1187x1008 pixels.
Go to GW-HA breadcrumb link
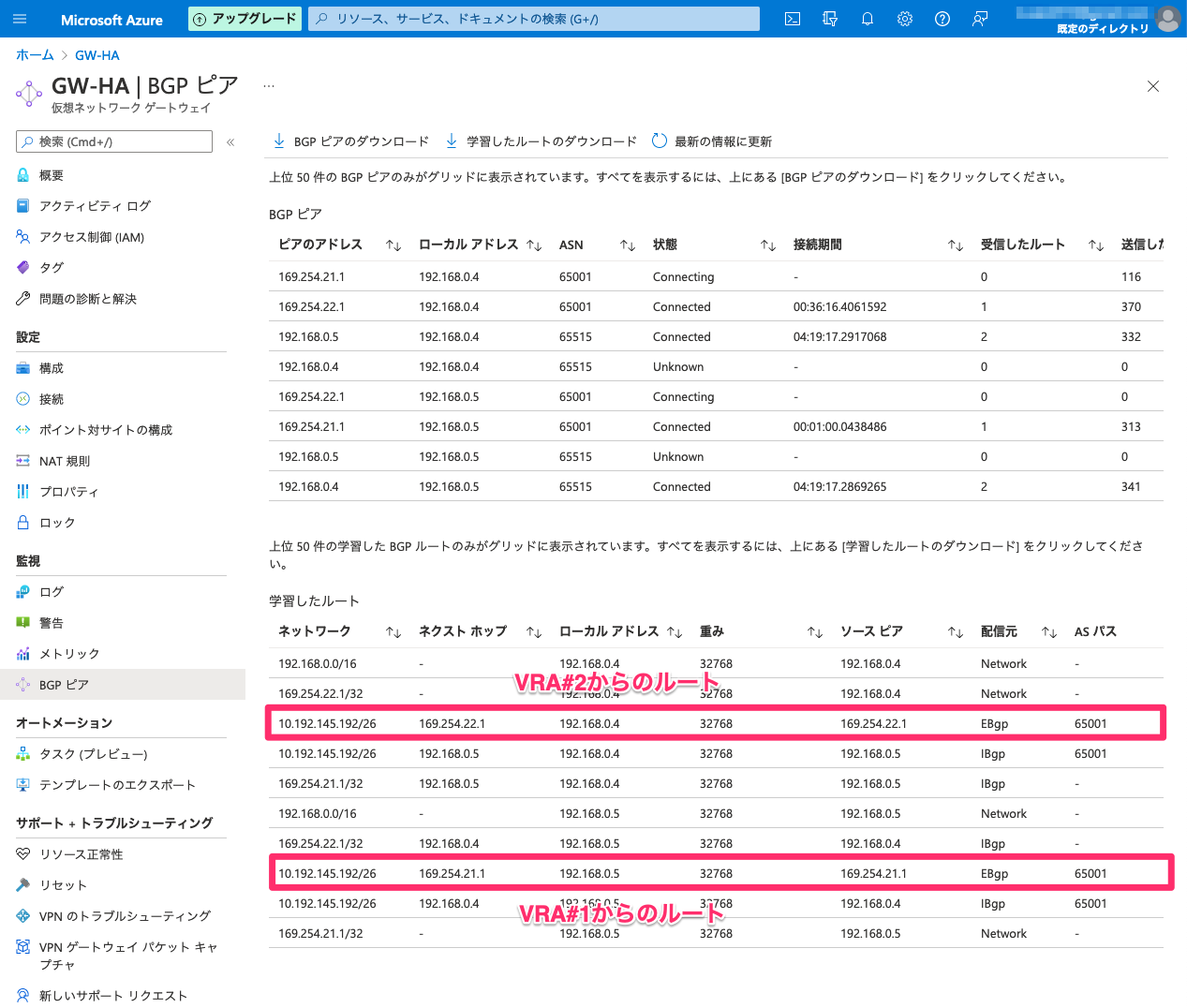pyautogui.click(x=97, y=55)
